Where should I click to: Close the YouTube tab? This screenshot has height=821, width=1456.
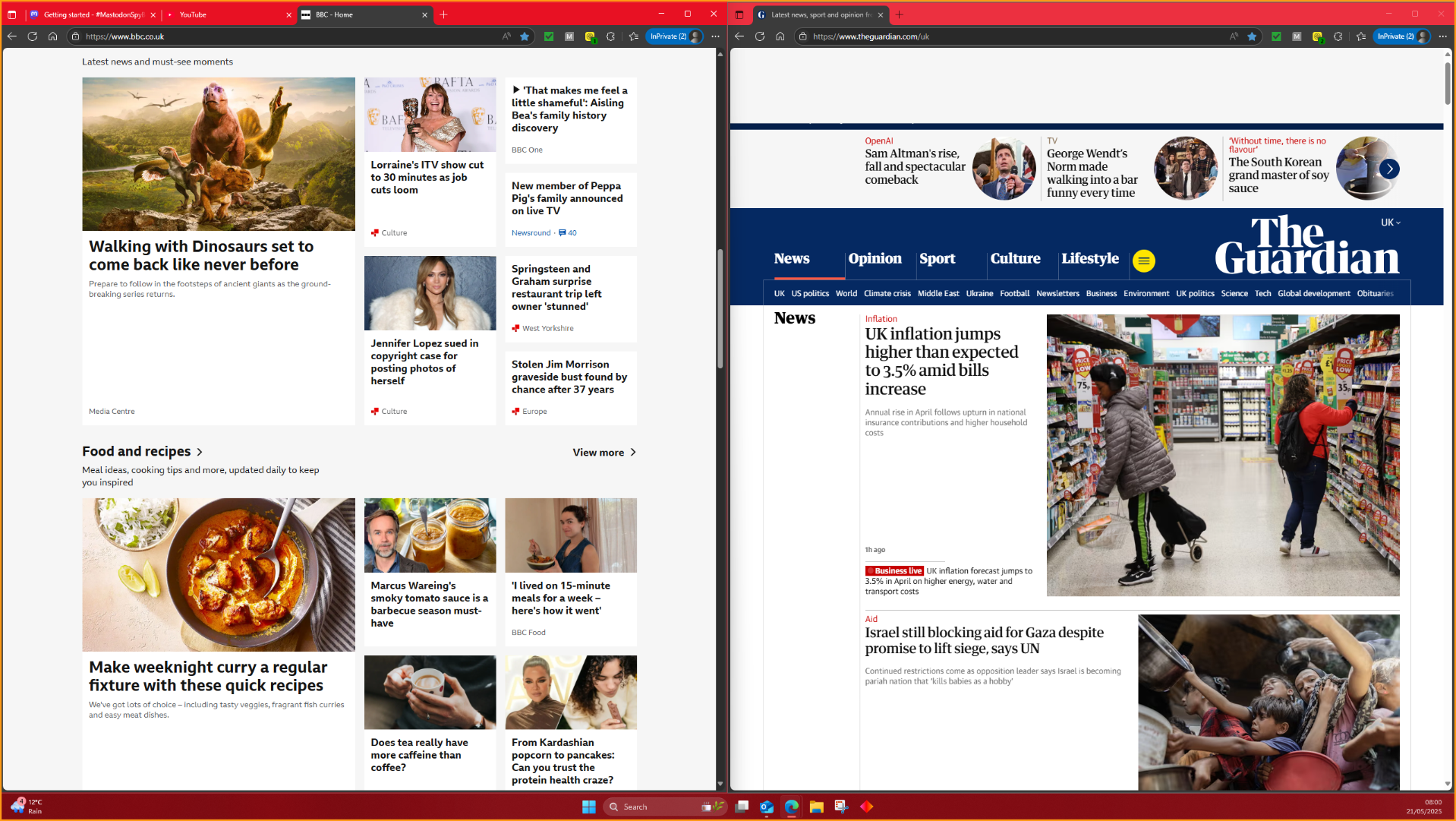289,14
